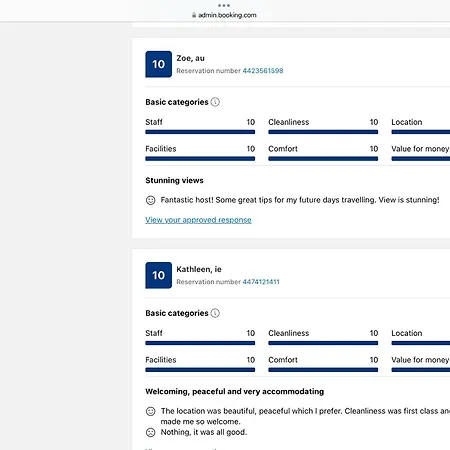
Task: Click the 'Stunning views' review title
Action: (174, 180)
